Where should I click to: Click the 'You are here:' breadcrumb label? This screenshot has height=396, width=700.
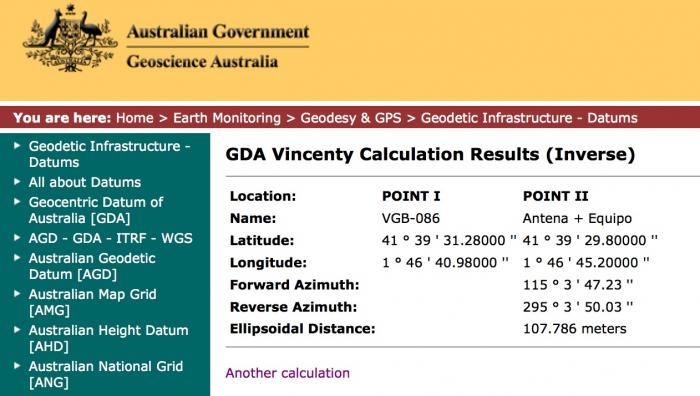(62, 118)
